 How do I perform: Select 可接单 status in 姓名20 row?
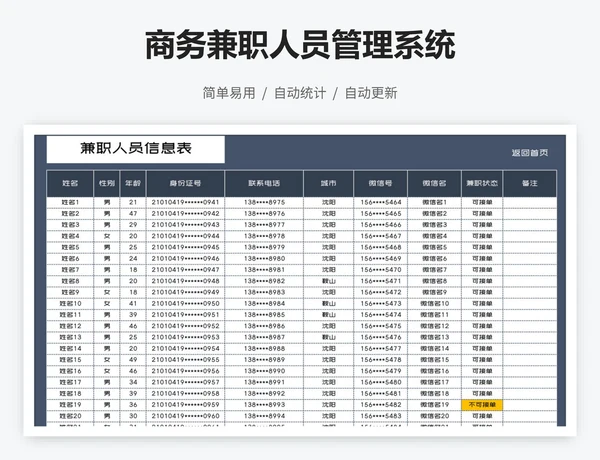[482, 416]
